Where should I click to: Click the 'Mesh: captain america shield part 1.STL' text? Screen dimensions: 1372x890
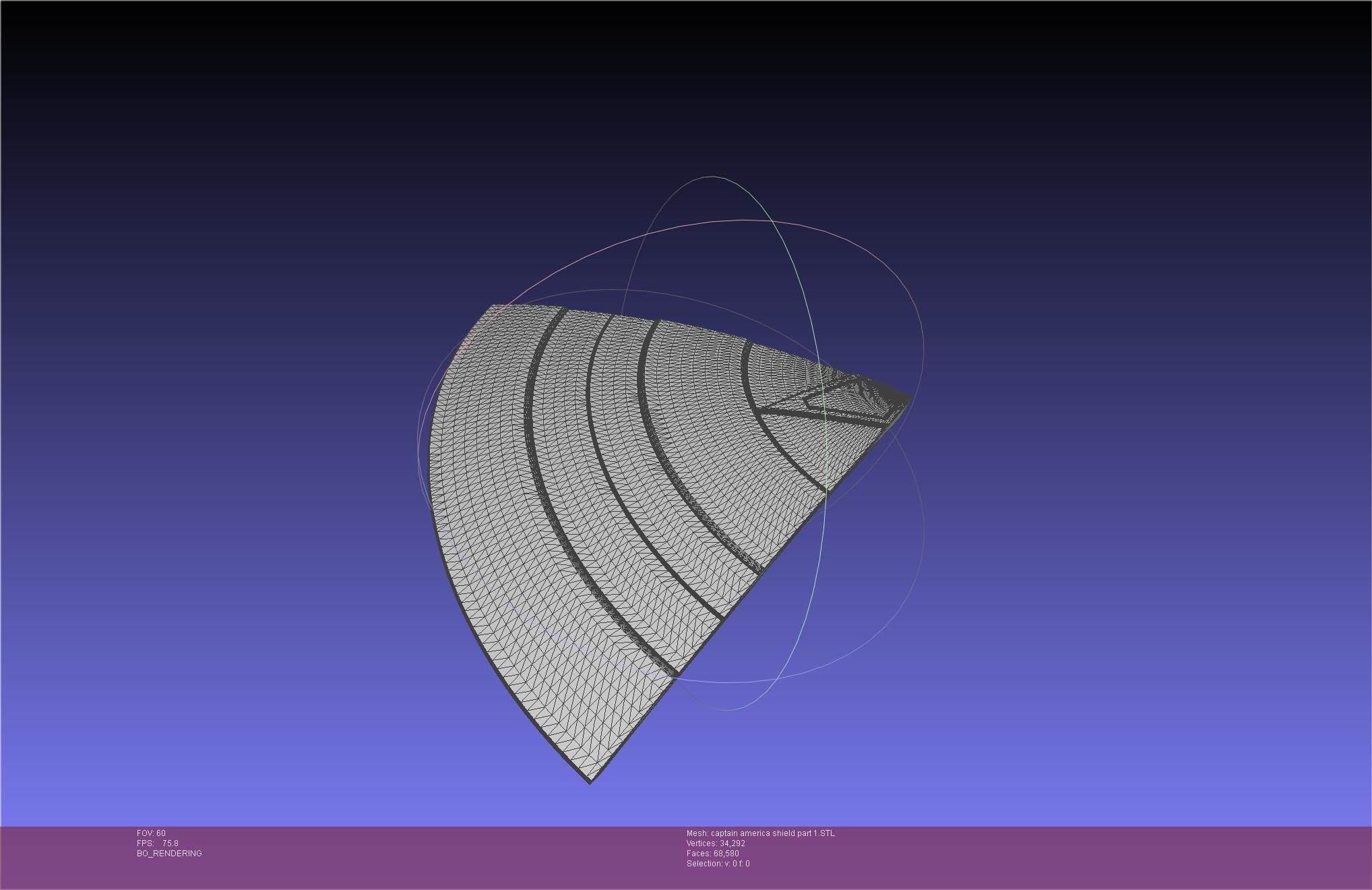[761, 833]
